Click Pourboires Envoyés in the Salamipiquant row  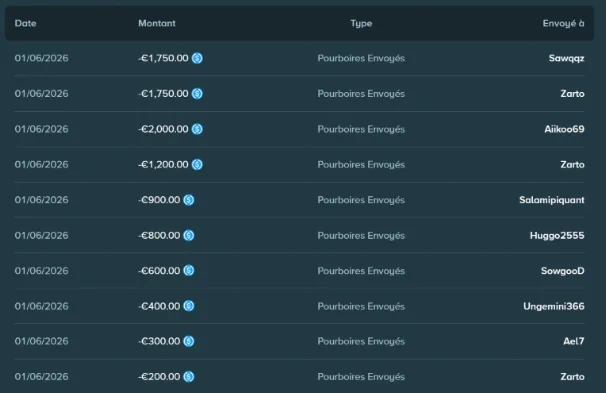tap(361, 200)
